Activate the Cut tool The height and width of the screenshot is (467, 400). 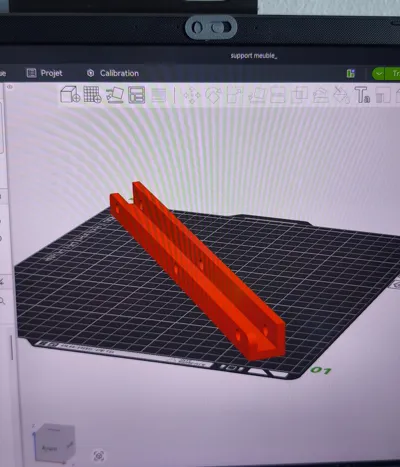point(278,95)
